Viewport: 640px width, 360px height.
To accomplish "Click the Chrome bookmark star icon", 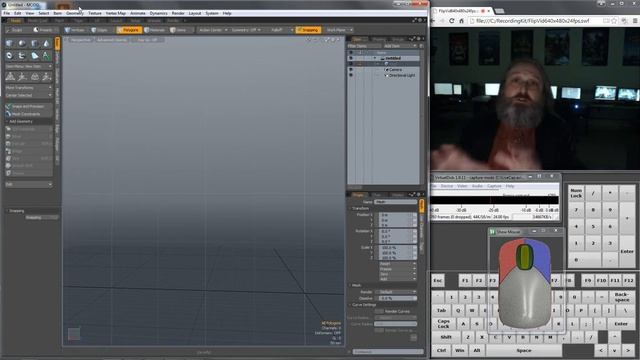I will coord(614,21).
